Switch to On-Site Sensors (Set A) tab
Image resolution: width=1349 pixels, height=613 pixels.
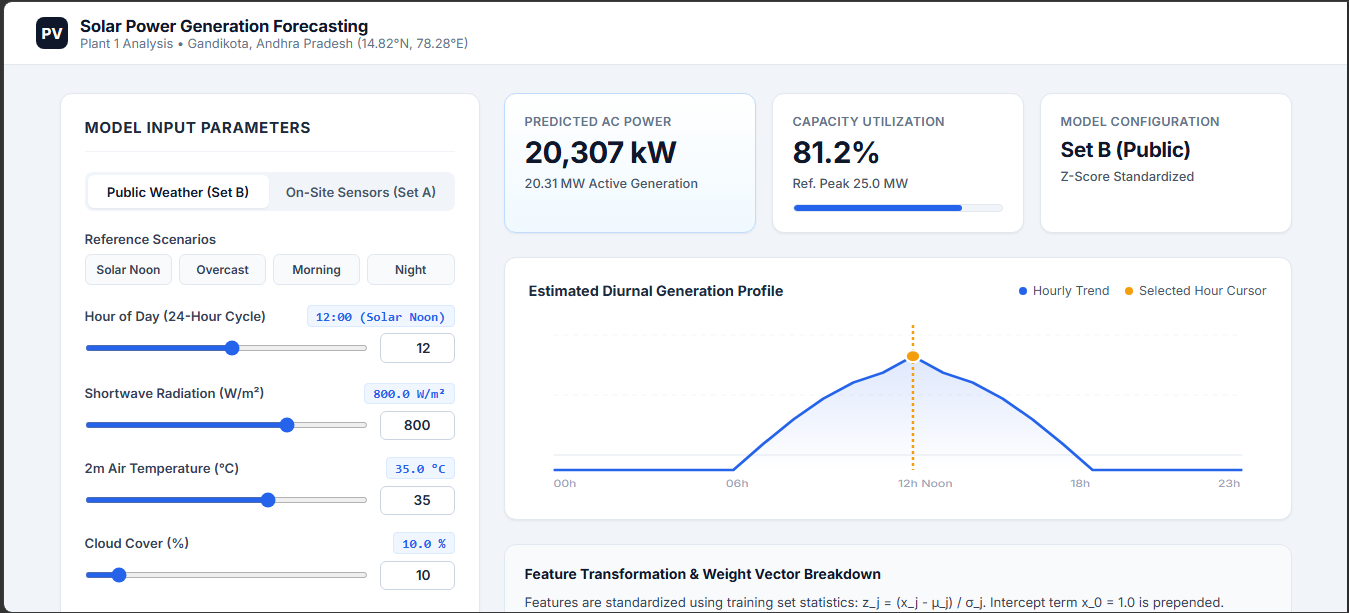click(361, 192)
